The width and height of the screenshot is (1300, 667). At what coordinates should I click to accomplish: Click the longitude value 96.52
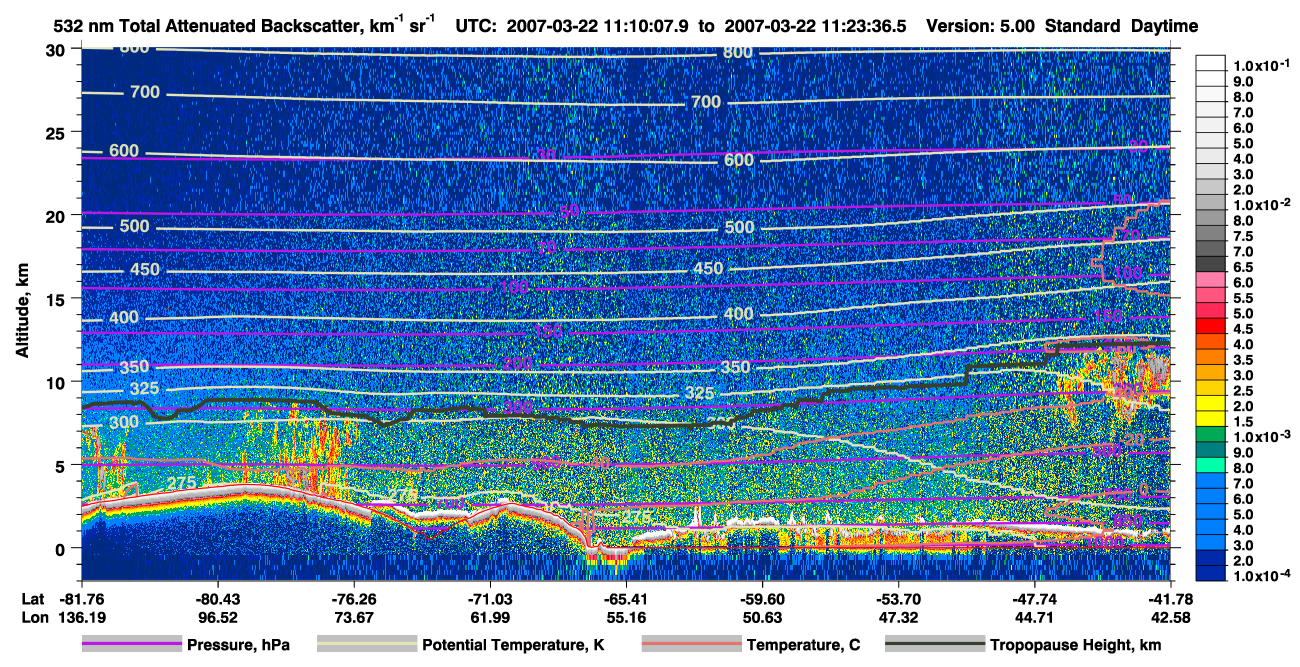coord(217,617)
